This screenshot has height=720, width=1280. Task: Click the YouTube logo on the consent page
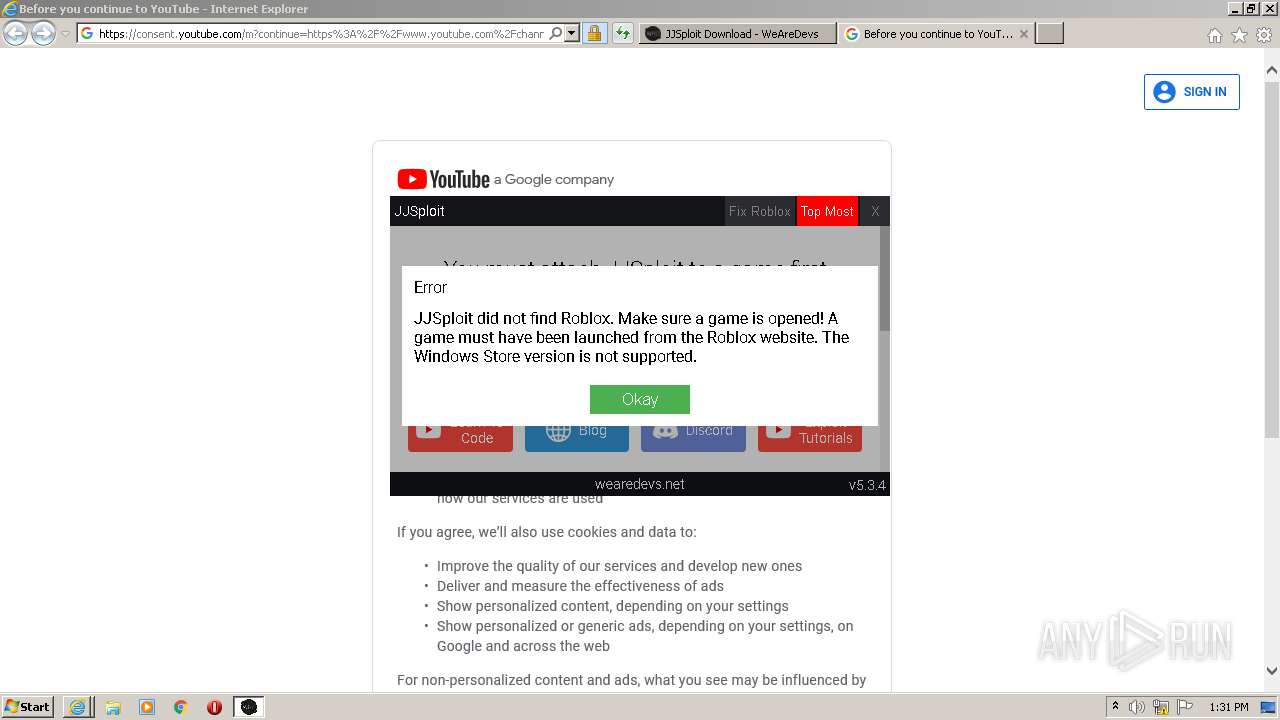(444, 179)
